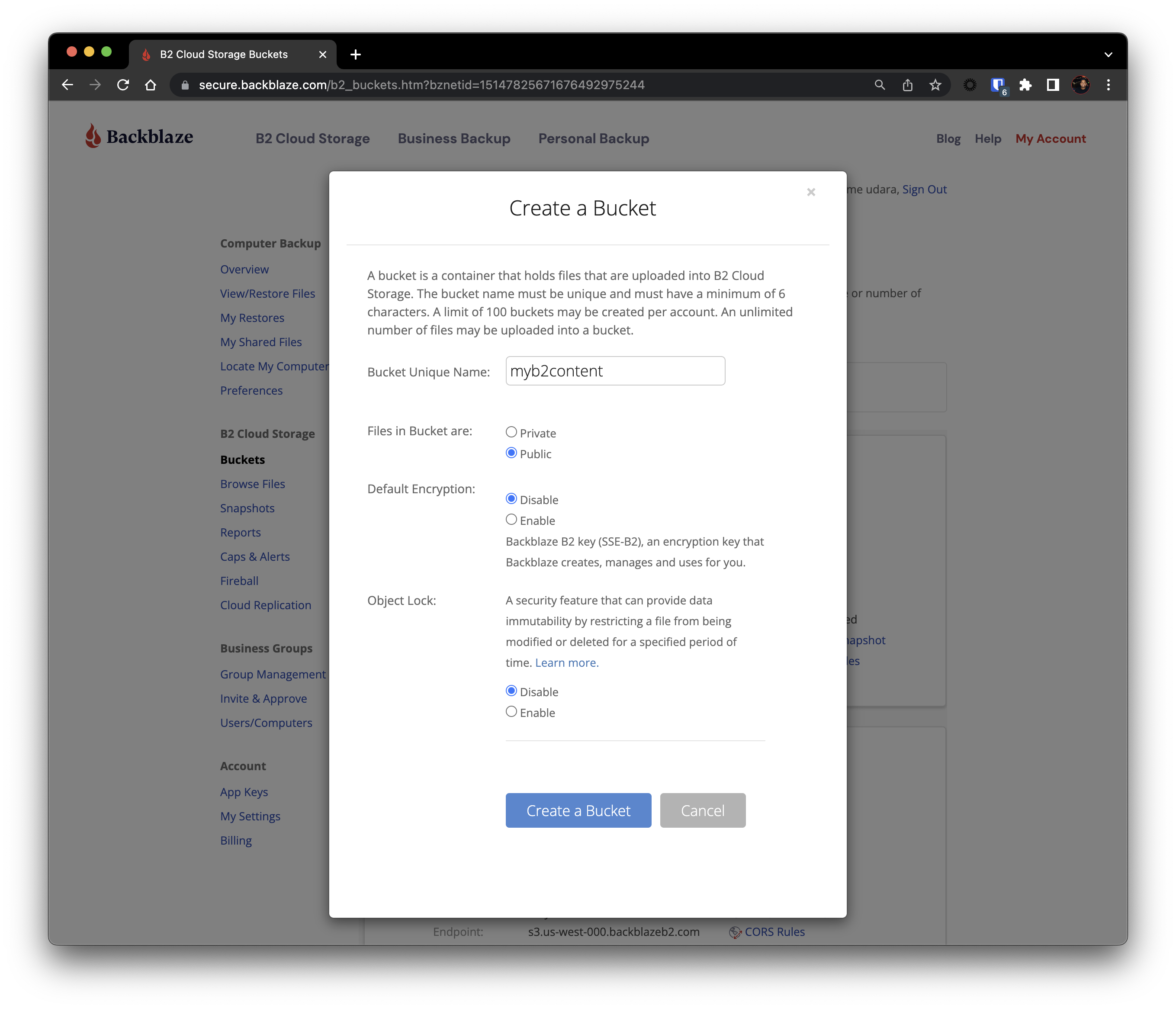Open the share menu in the address bar

[x=907, y=84]
